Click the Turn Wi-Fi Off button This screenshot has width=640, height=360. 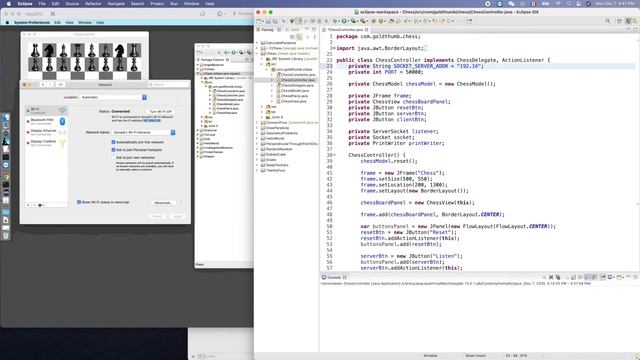click(x=160, y=111)
